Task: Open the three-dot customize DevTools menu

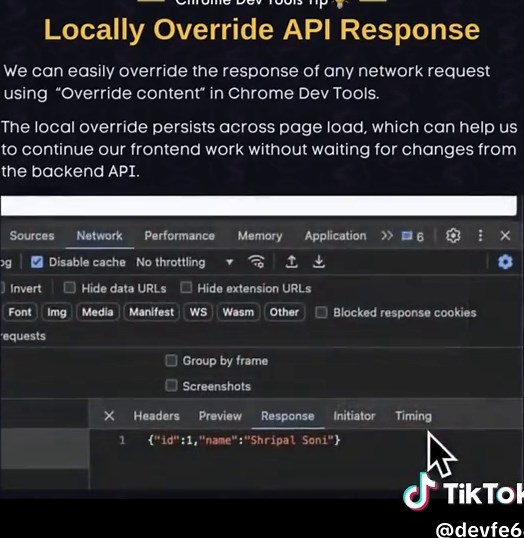Action: [480, 236]
